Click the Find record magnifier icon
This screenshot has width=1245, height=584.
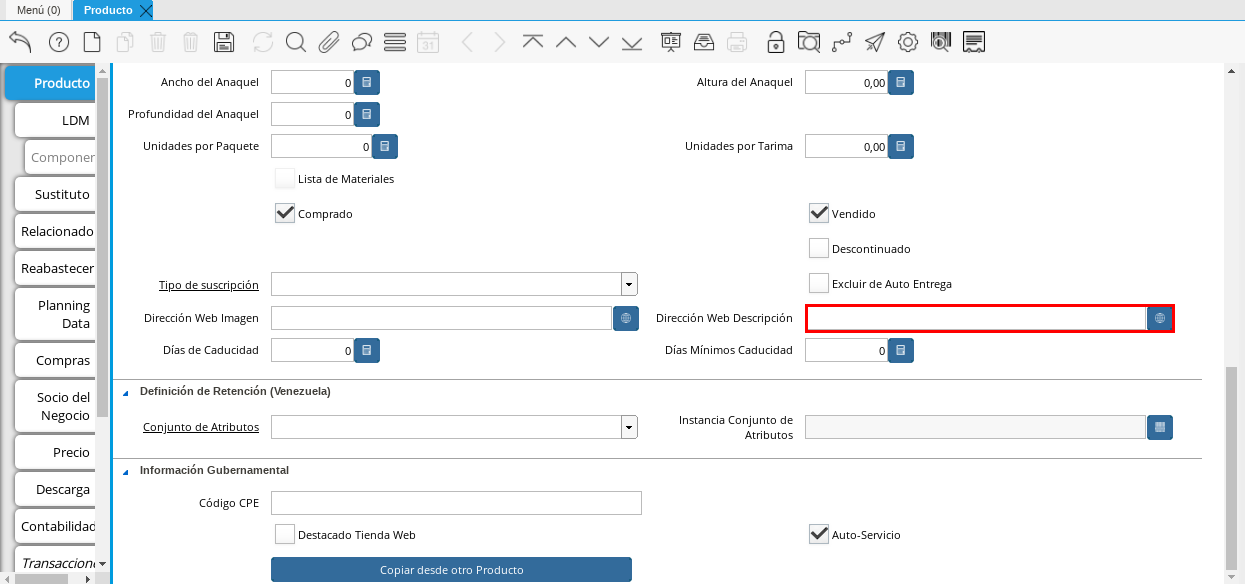(x=295, y=42)
